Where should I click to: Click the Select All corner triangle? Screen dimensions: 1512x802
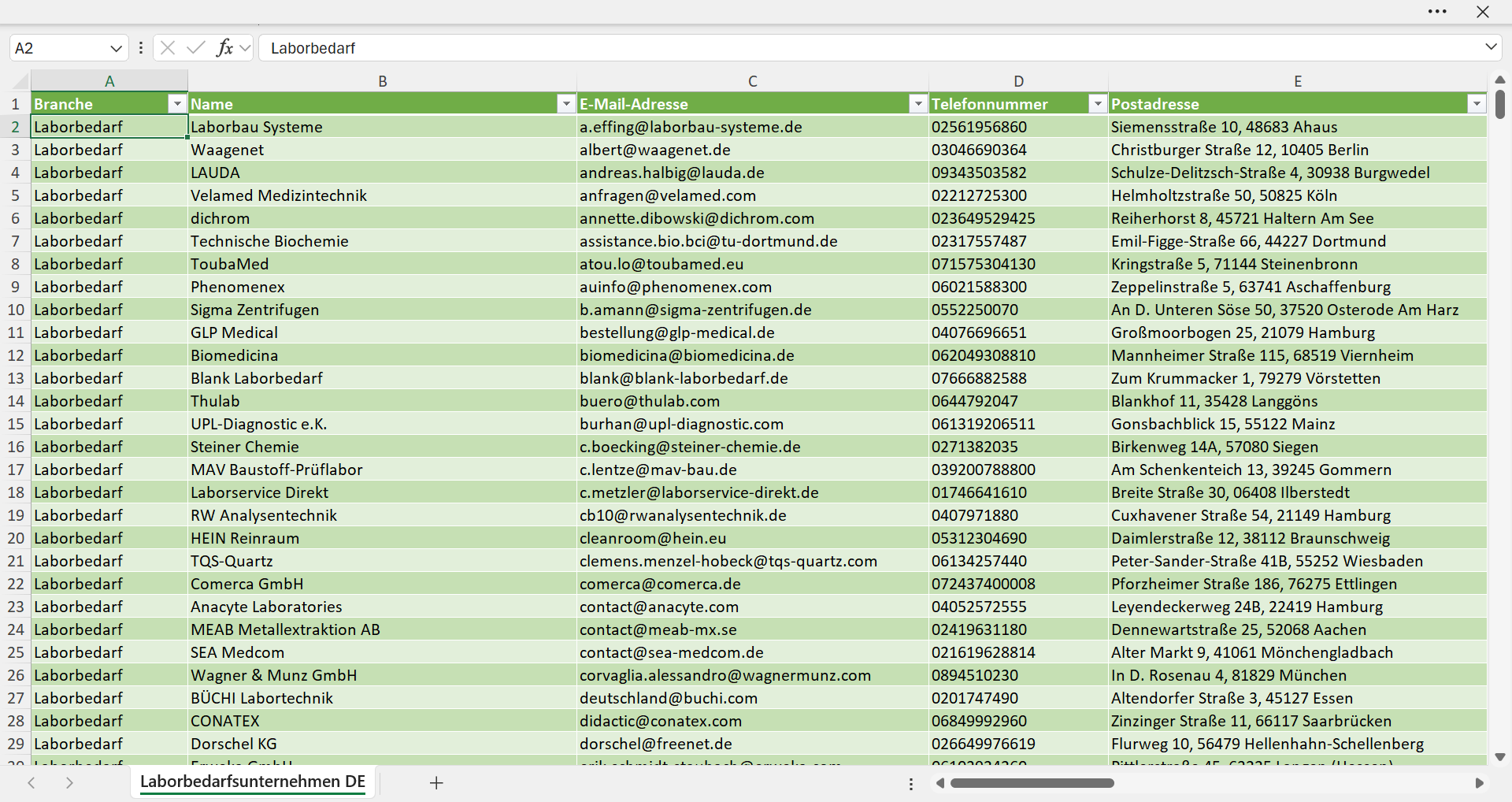[x=20, y=81]
